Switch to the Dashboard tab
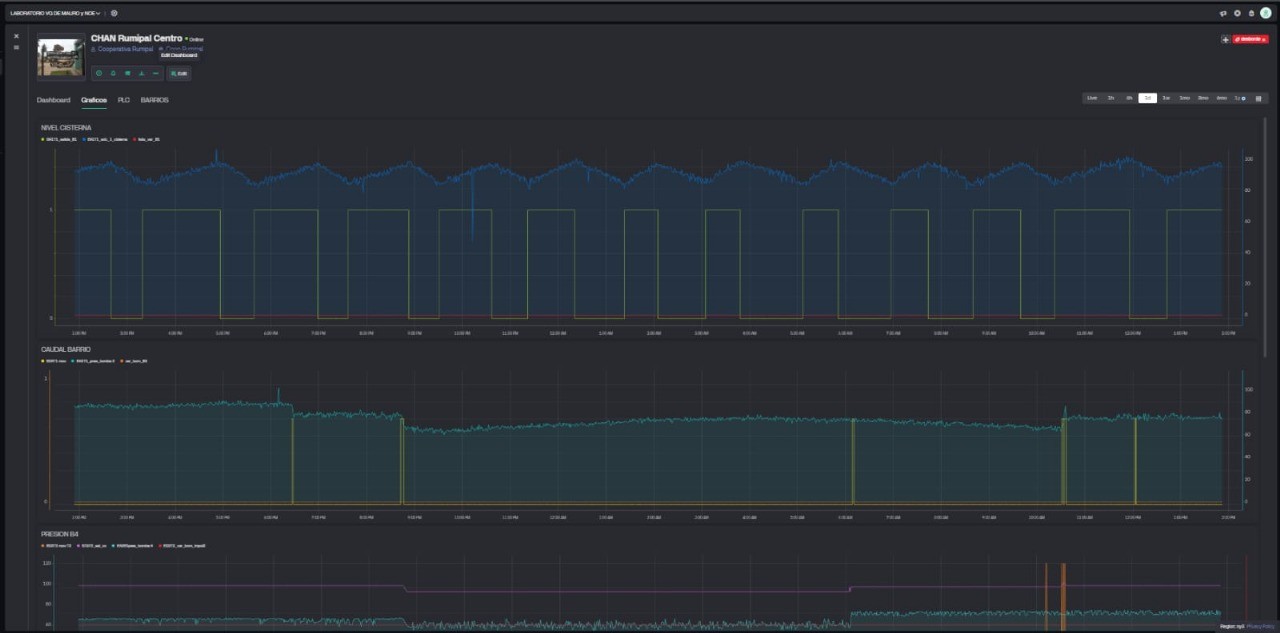This screenshot has width=1280, height=633. pyautogui.click(x=53, y=100)
